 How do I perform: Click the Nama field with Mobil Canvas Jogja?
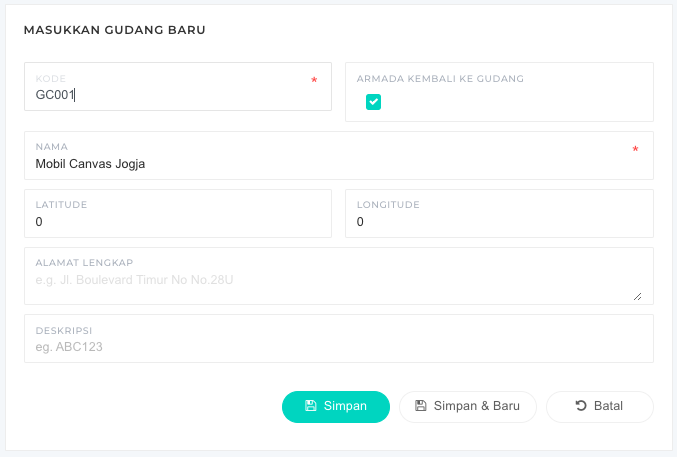(x=330, y=164)
